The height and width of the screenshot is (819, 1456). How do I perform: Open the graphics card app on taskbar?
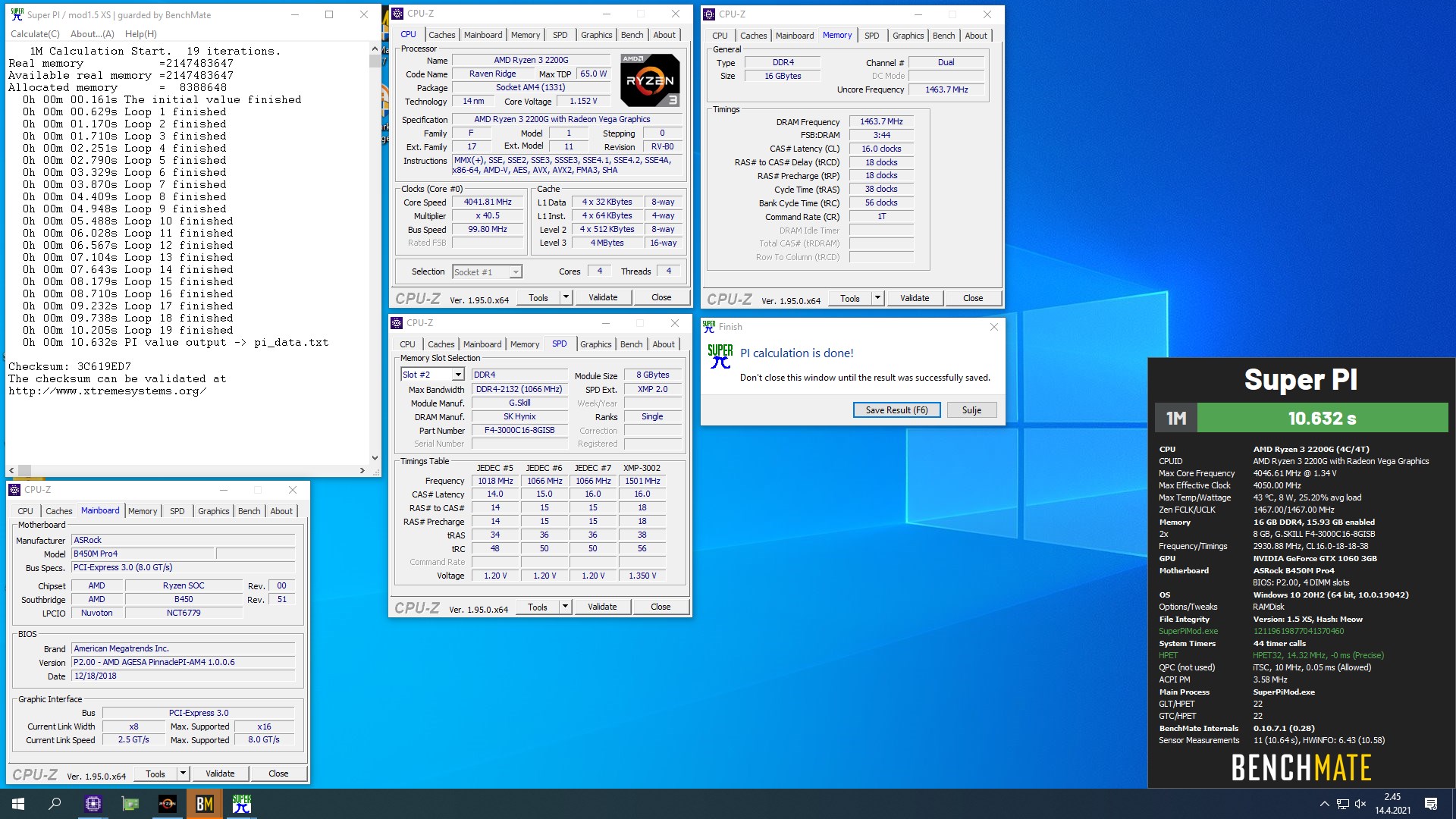tap(130, 804)
